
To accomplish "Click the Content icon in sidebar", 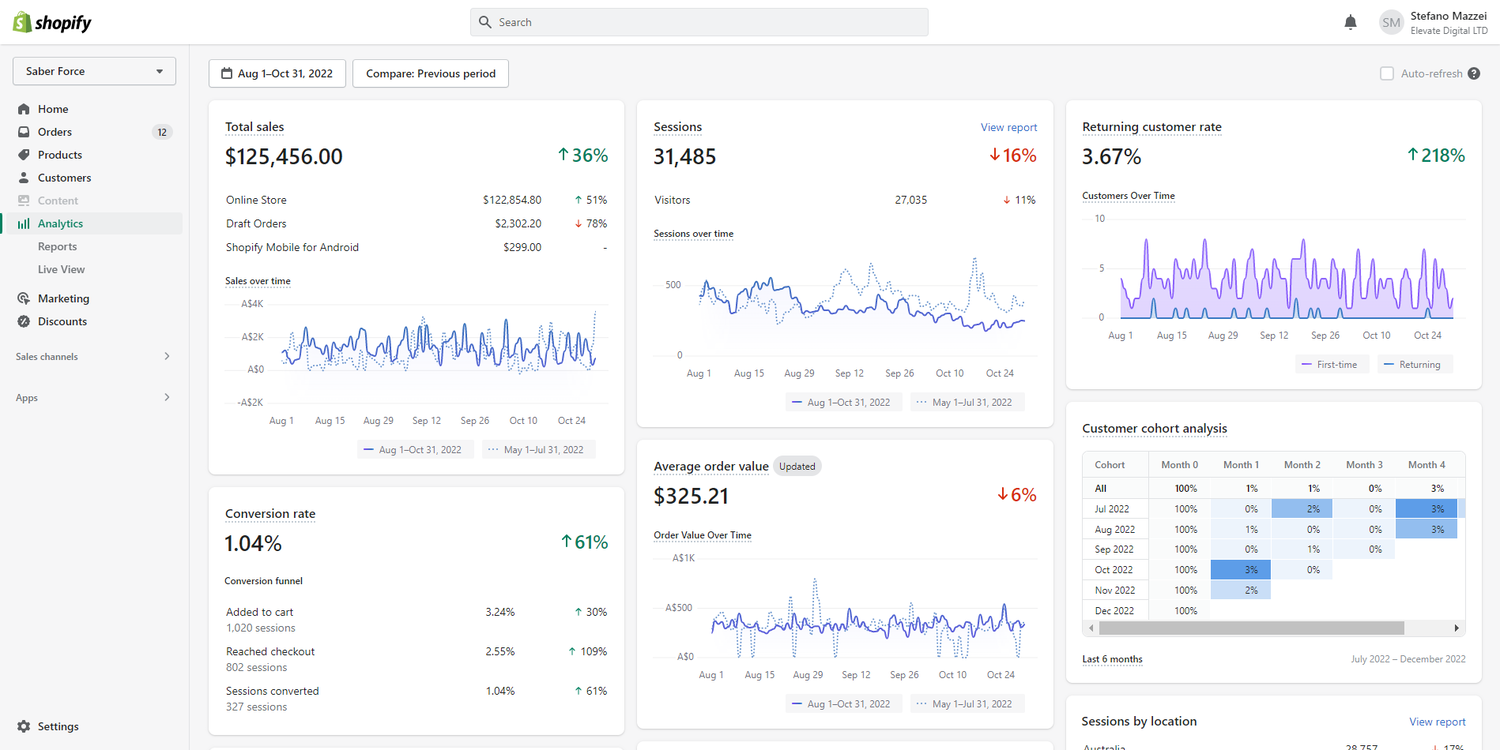I will point(24,201).
